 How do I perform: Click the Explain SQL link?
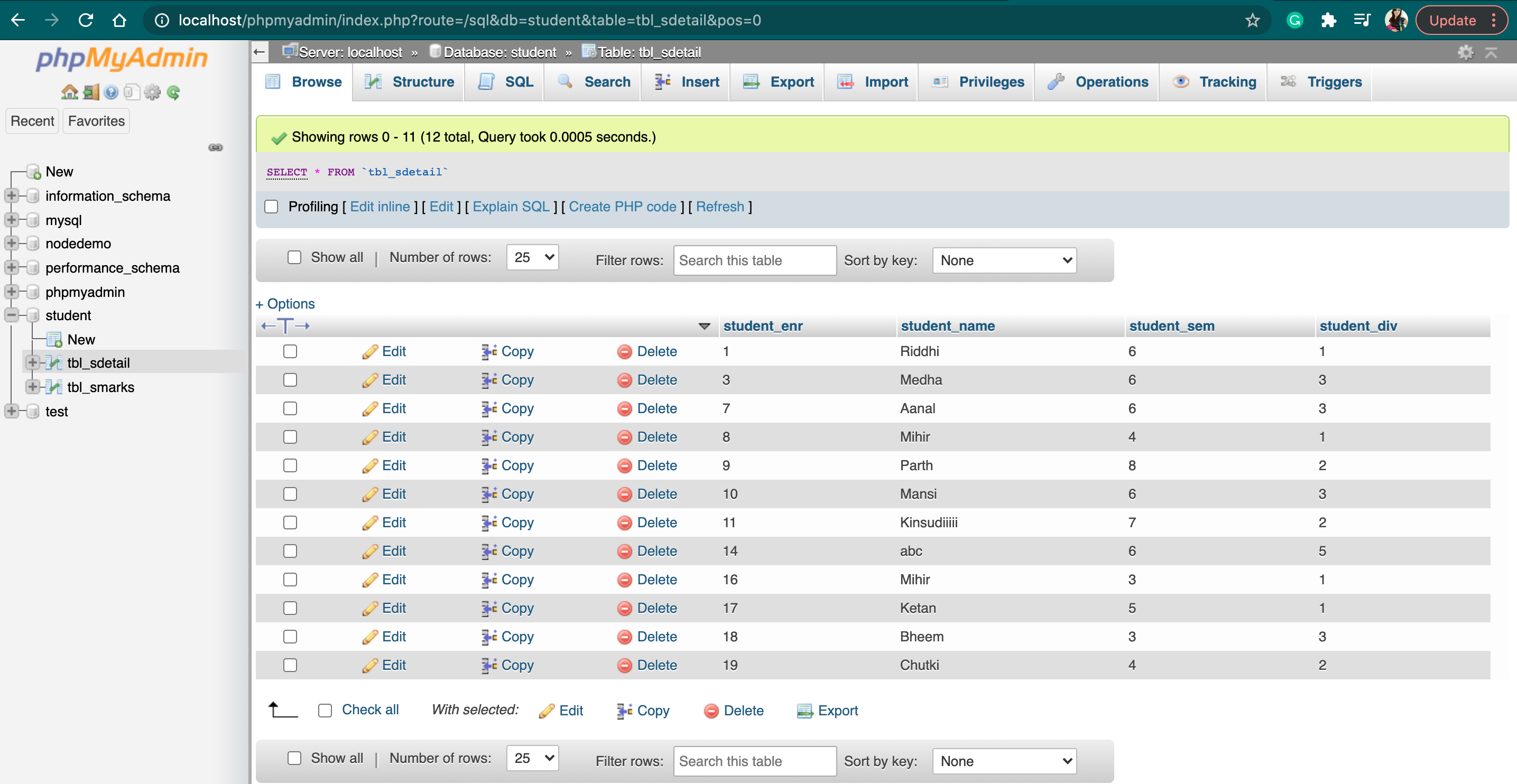click(x=511, y=207)
